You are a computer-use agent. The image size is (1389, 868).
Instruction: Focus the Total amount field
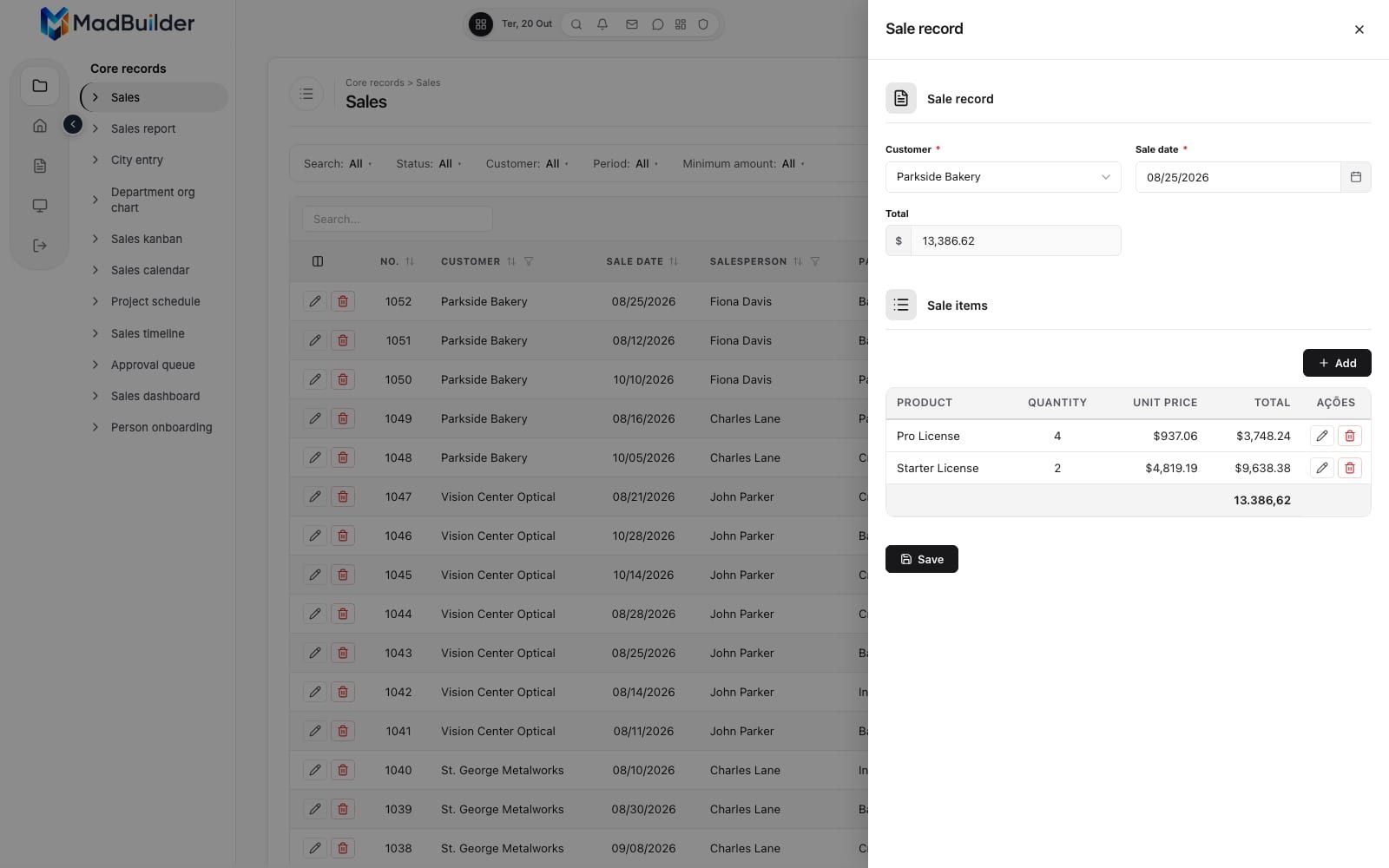[x=1016, y=240]
